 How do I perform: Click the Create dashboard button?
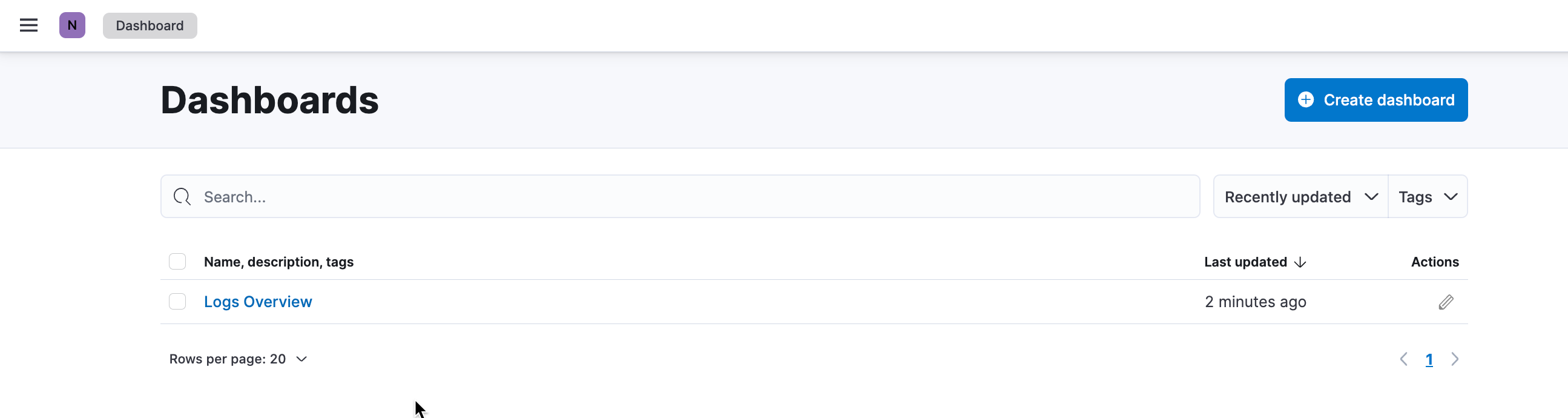pos(1375,100)
